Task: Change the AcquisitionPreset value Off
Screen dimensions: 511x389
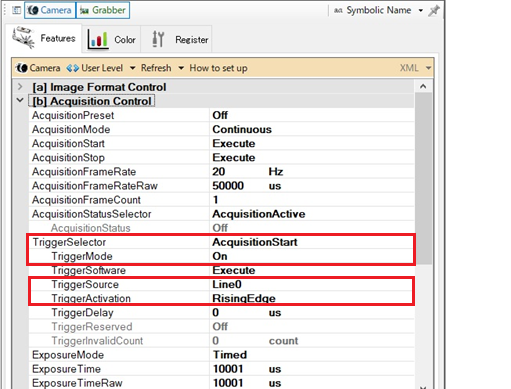Action: click(x=220, y=115)
